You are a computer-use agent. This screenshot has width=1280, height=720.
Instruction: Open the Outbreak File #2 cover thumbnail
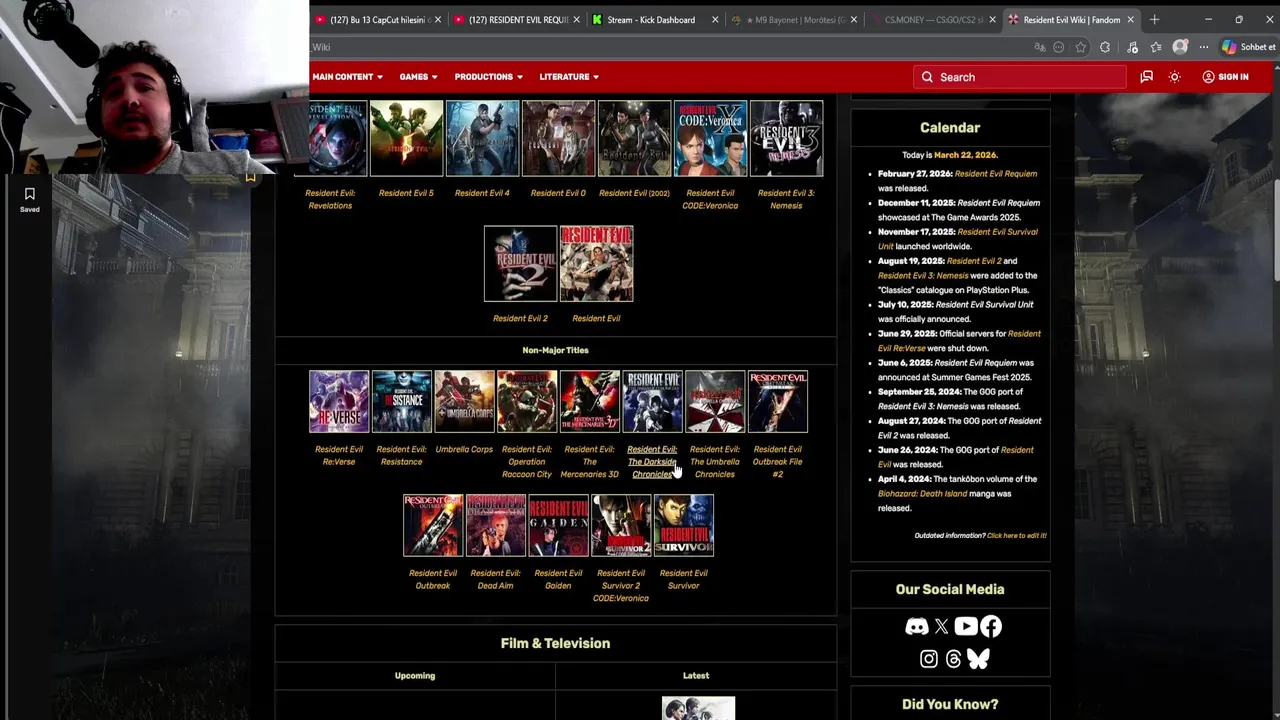[778, 401]
